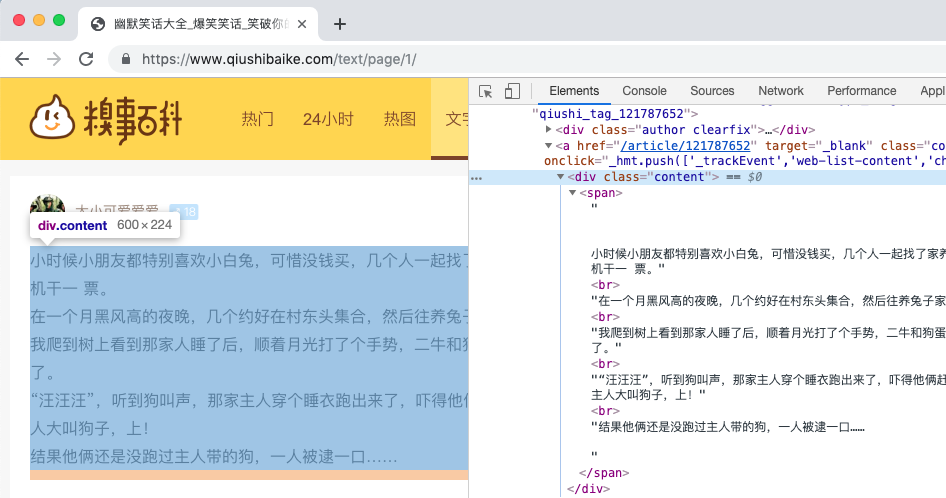Reload the page with the refresh icon
The image size is (946, 498).
click(86, 59)
